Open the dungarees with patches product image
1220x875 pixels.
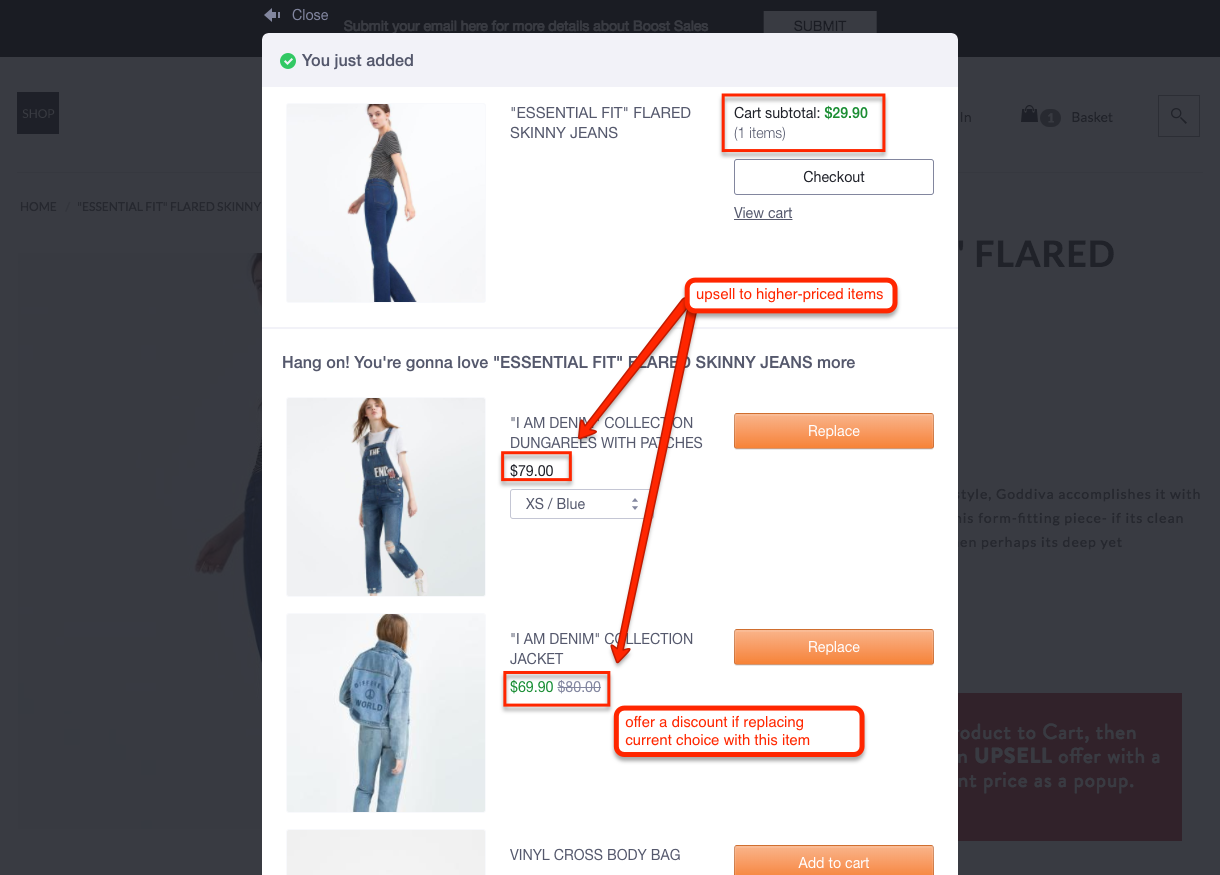tap(386, 497)
